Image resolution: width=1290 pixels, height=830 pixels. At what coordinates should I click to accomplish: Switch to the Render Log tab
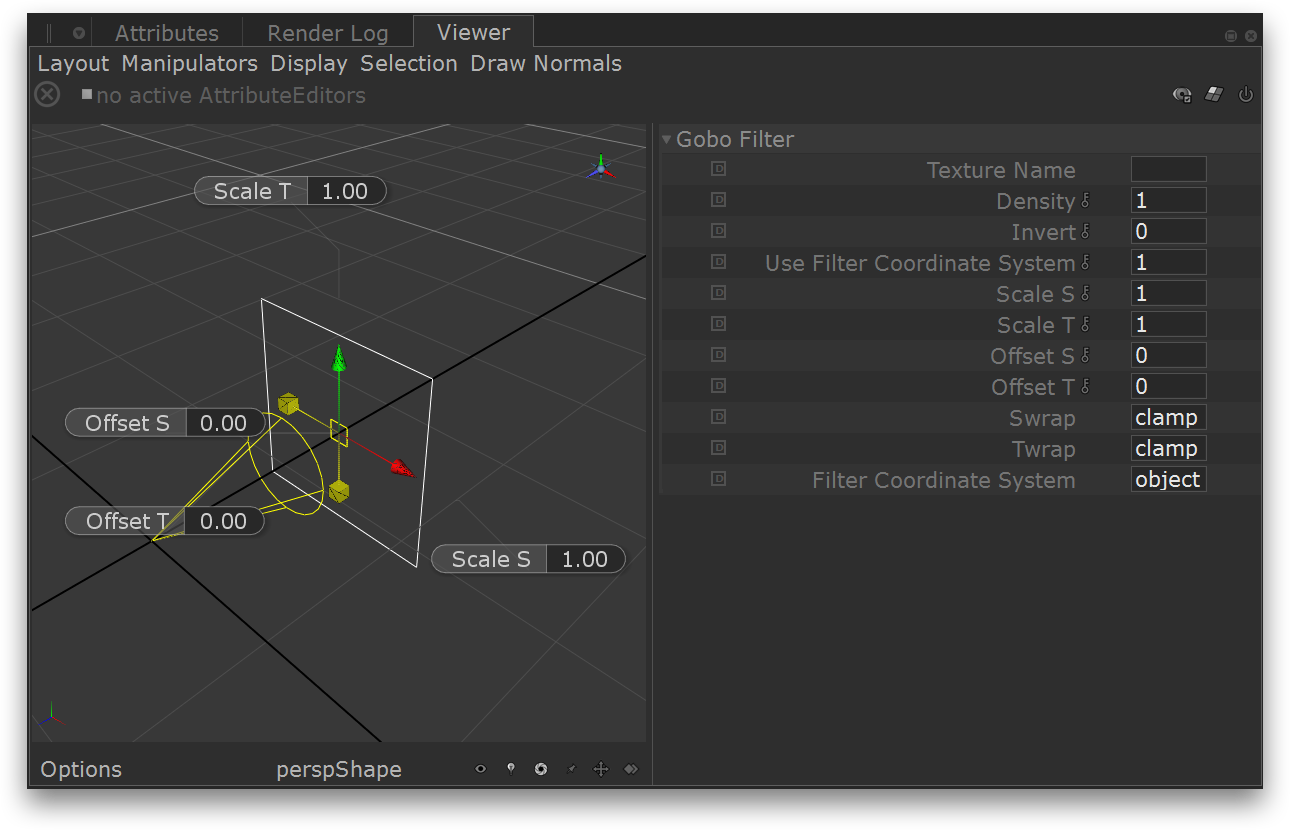[327, 33]
